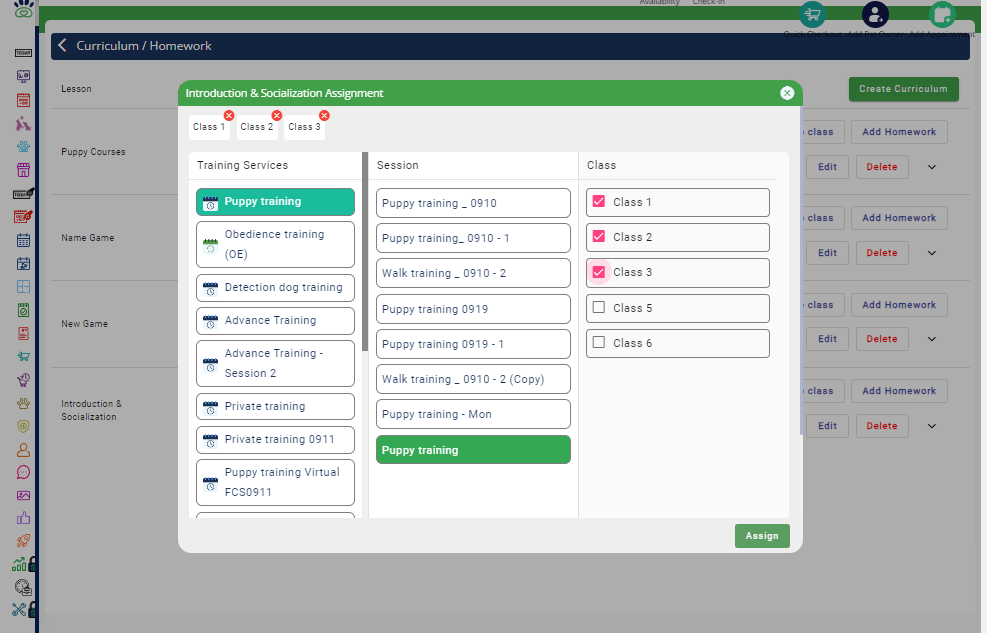Choose session Puppy training - Mon
This screenshot has width=987, height=633.
473,414
